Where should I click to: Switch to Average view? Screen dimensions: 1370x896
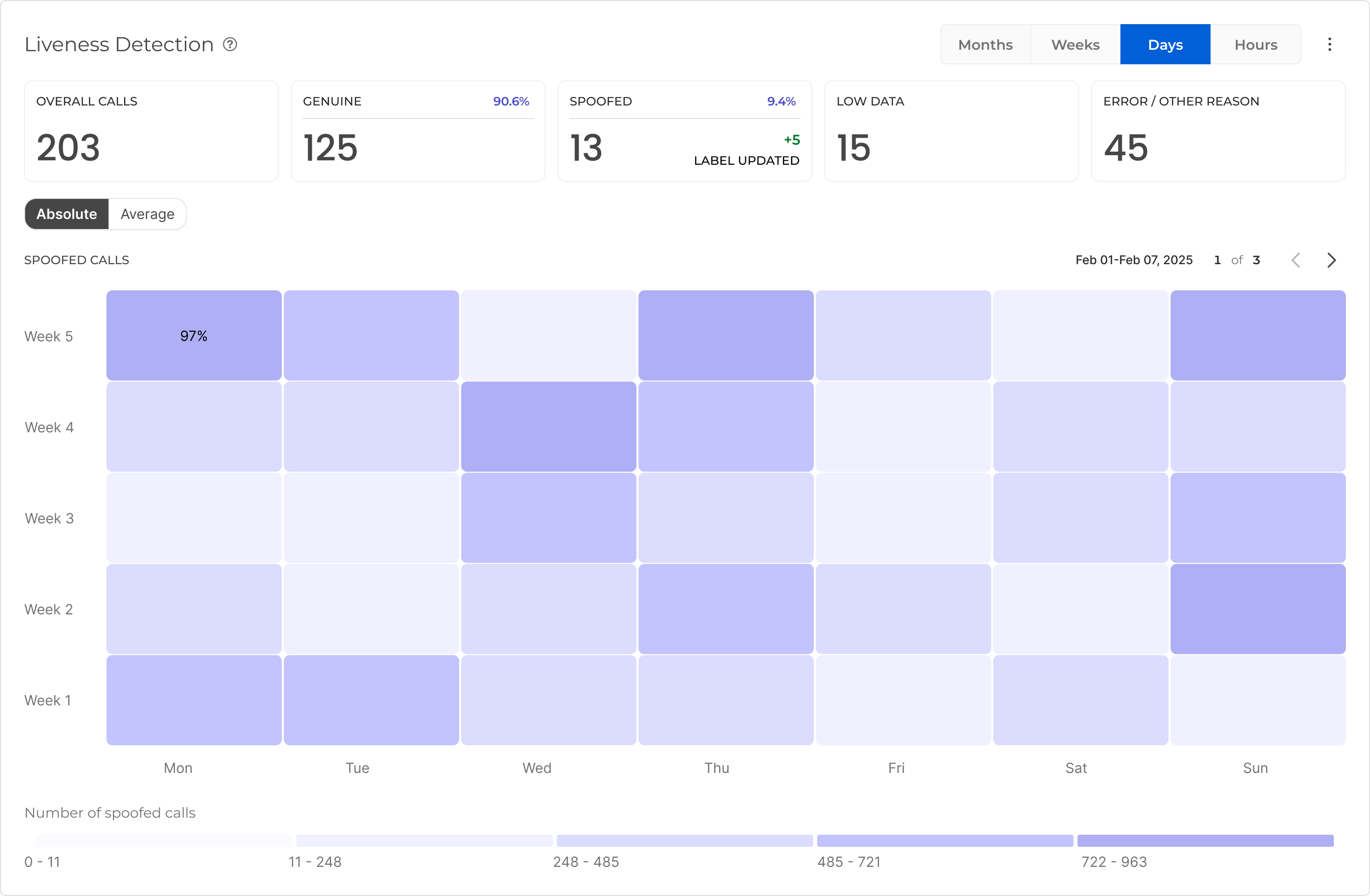(147, 214)
